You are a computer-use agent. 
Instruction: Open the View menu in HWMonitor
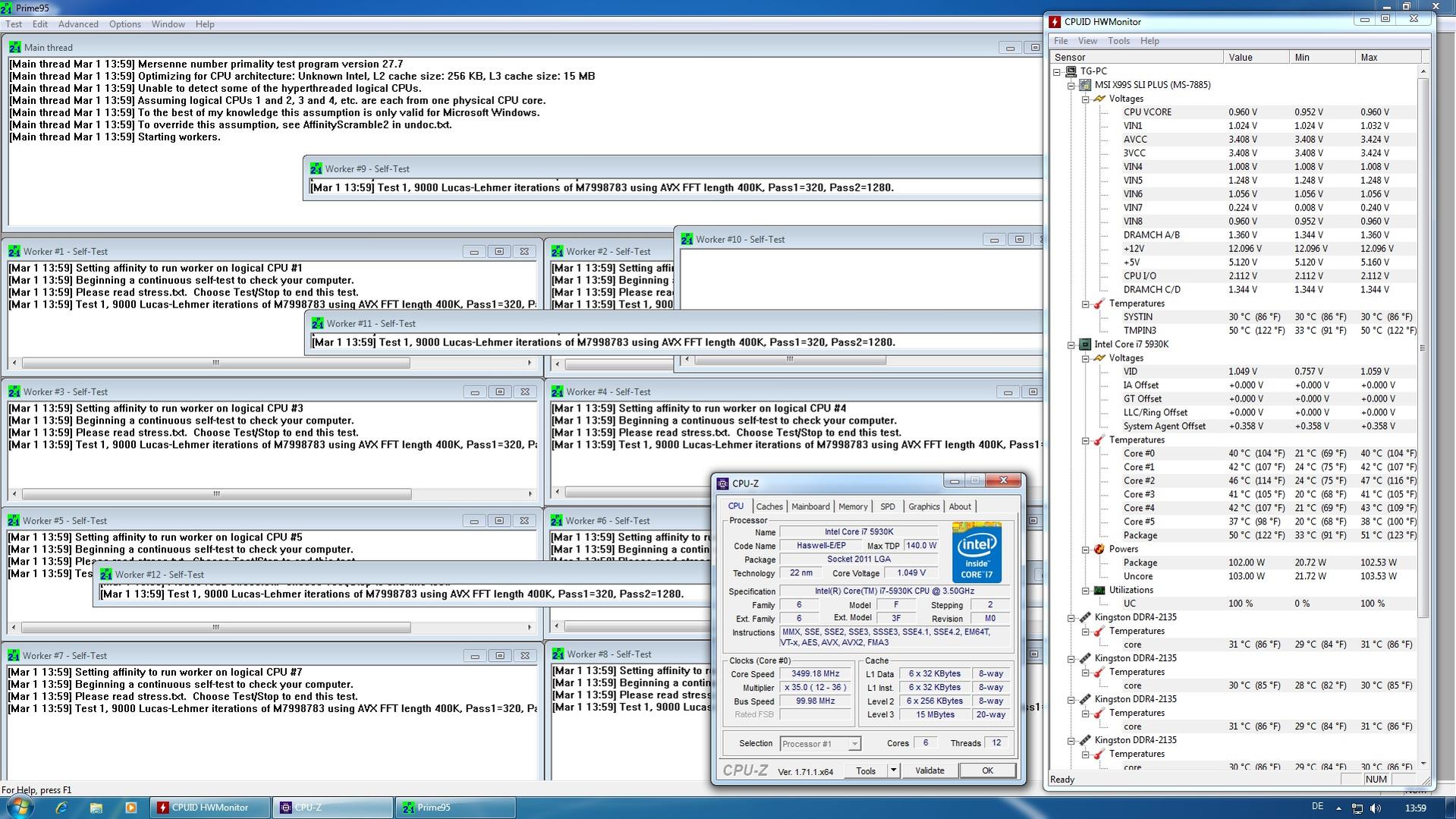click(1087, 41)
